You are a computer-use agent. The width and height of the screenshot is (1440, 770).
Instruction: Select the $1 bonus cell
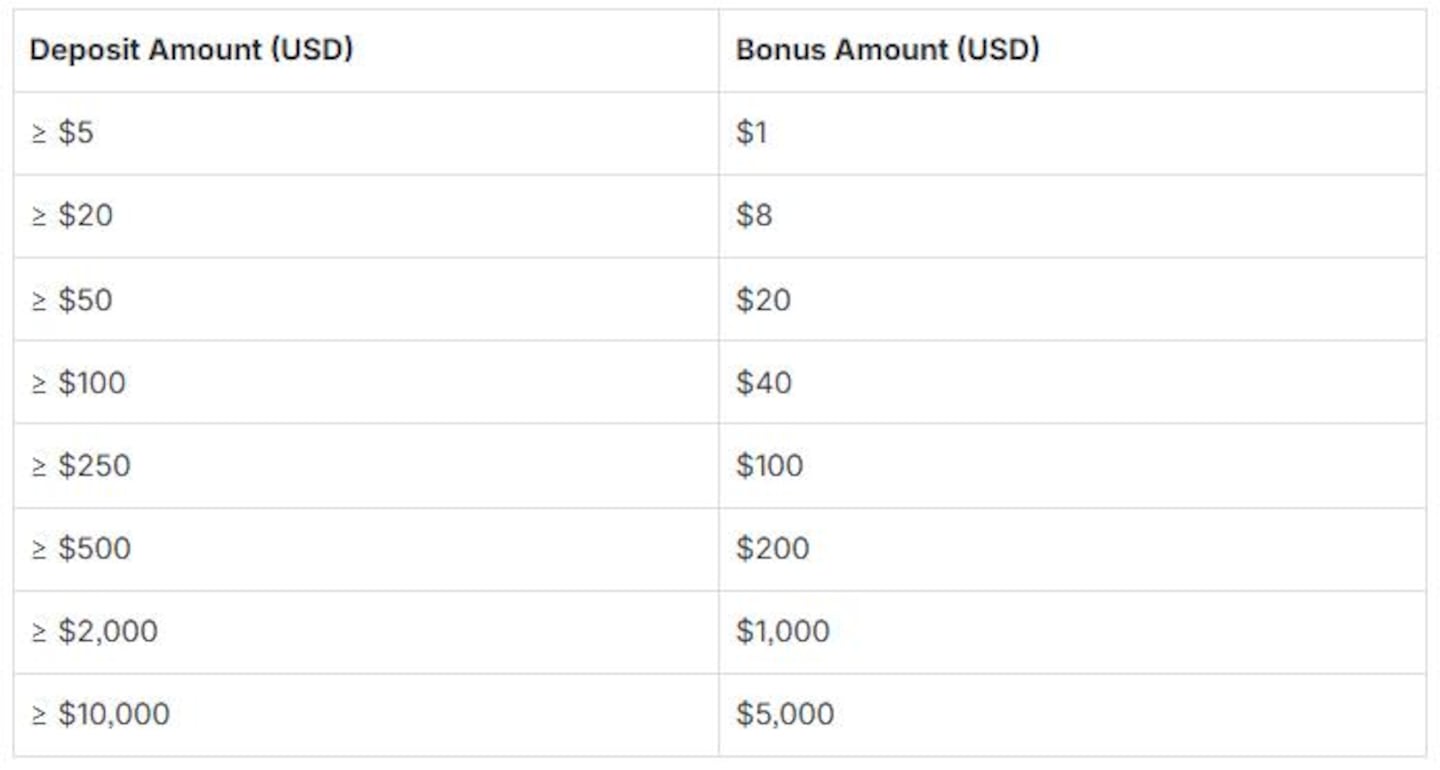(752, 133)
